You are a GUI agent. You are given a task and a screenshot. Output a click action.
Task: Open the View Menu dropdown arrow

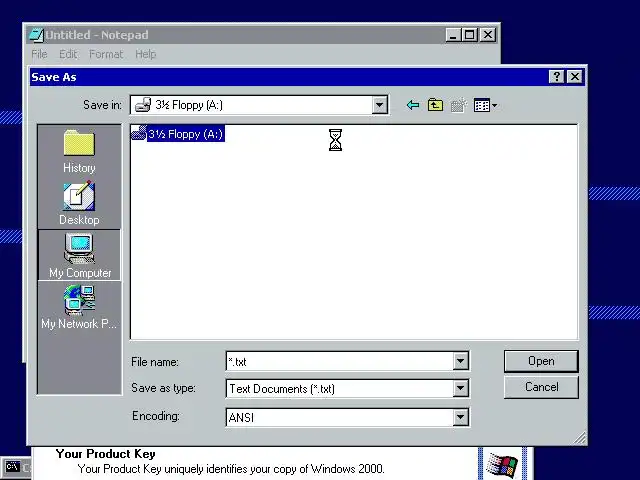tap(494, 106)
